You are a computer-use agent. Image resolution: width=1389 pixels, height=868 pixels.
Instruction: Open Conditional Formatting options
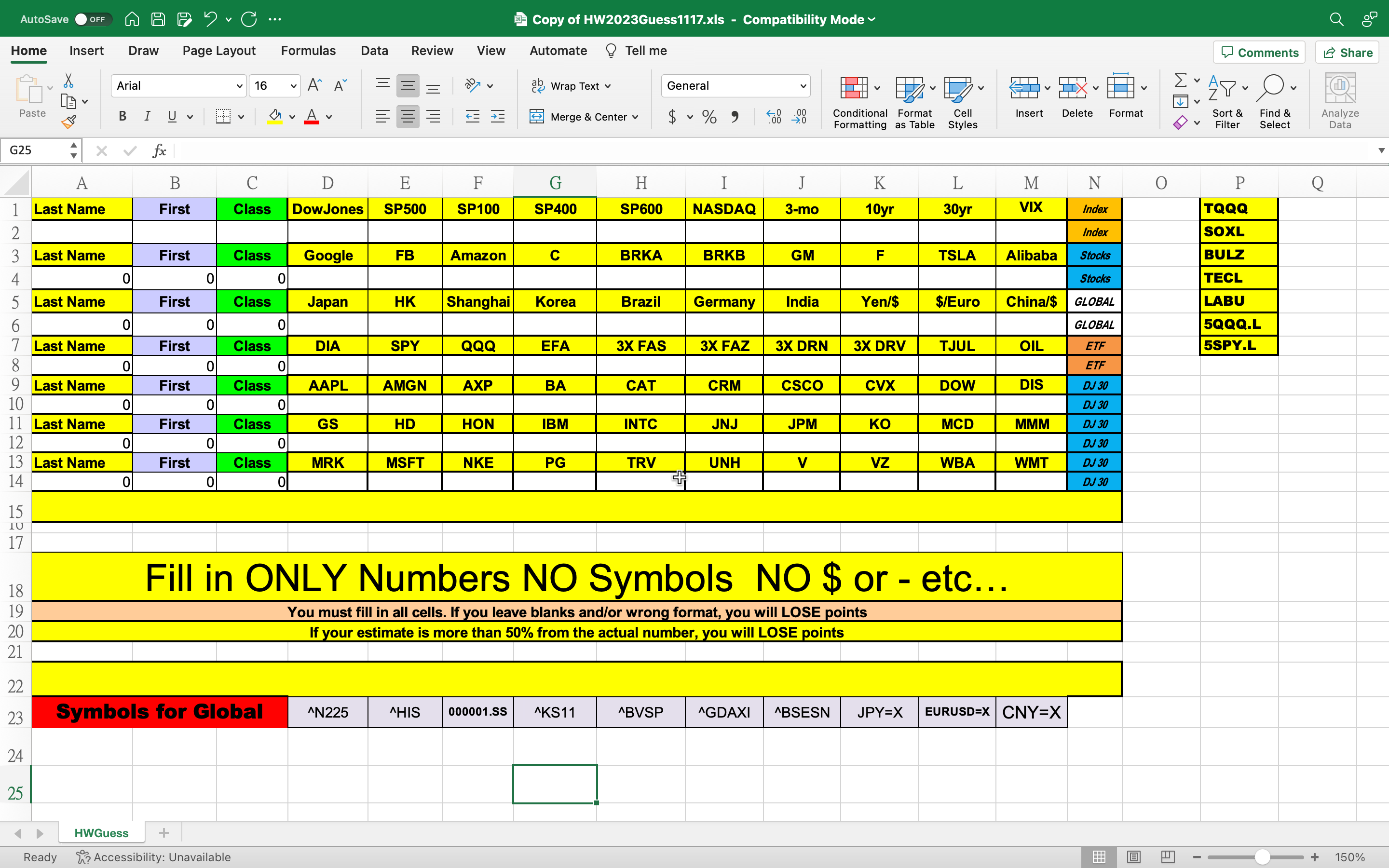(x=856, y=100)
